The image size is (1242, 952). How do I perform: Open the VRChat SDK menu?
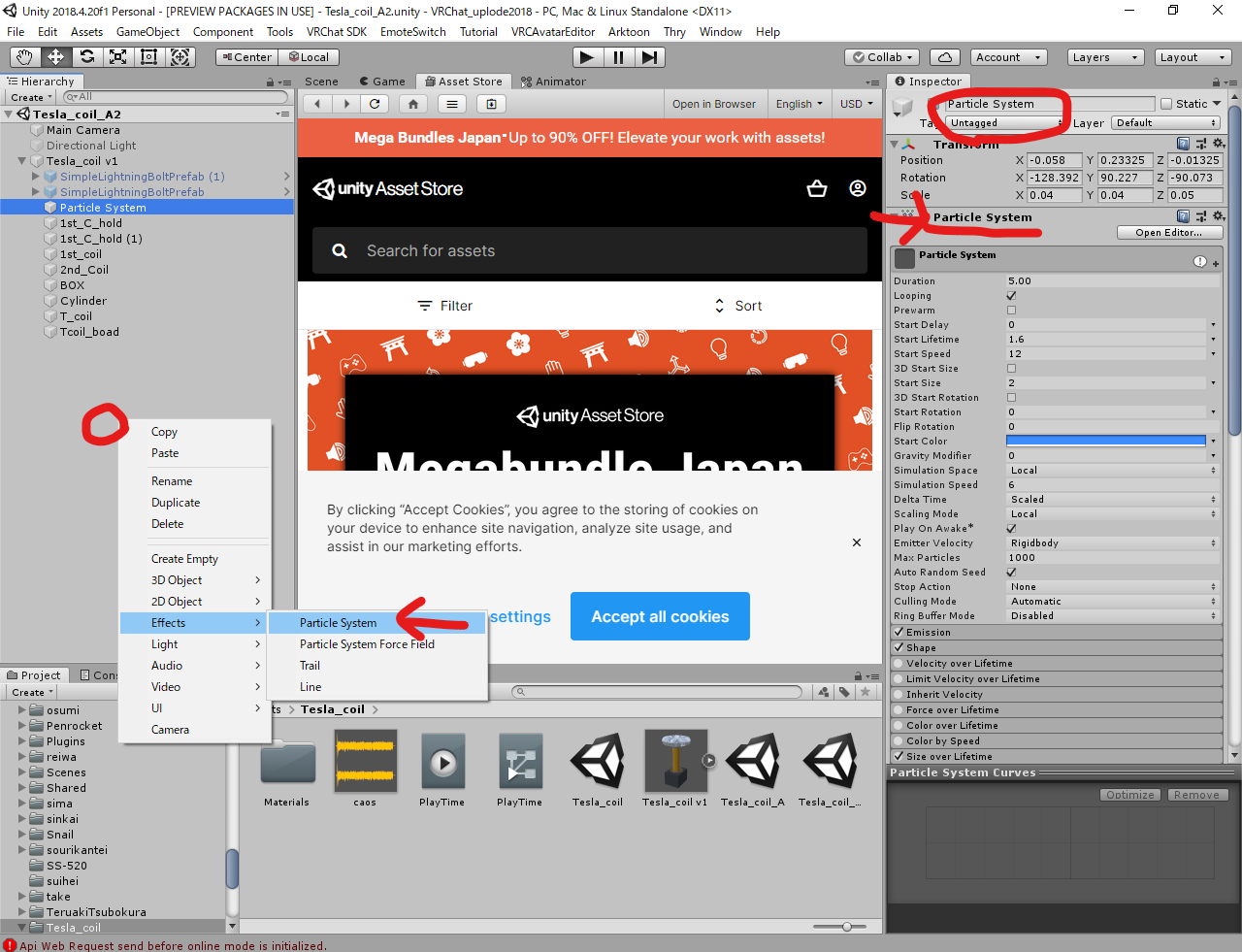point(337,32)
